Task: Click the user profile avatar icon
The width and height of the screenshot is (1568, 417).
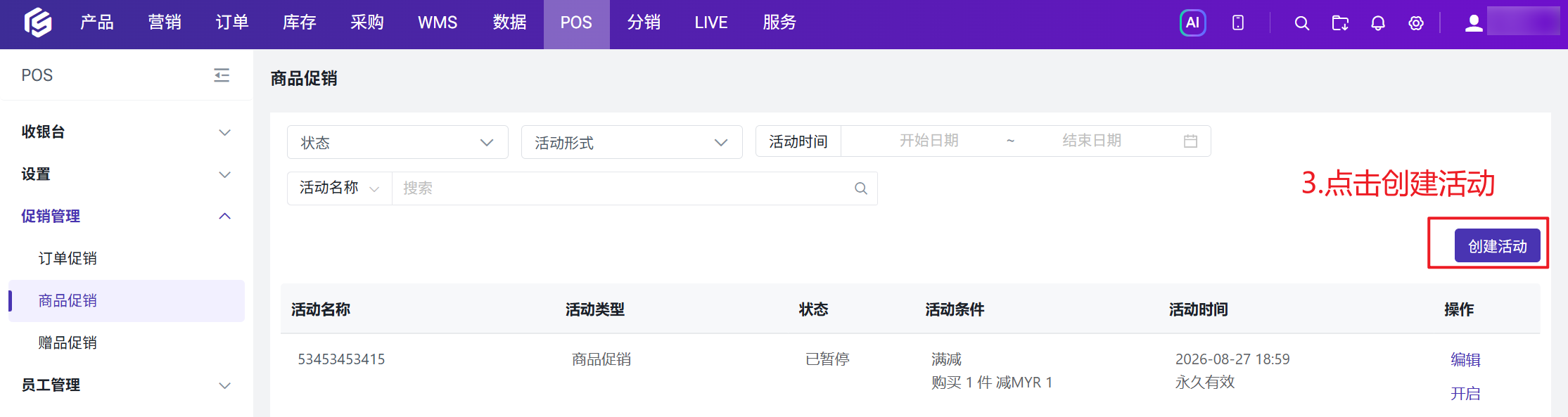Action: click(x=1474, y=23)
